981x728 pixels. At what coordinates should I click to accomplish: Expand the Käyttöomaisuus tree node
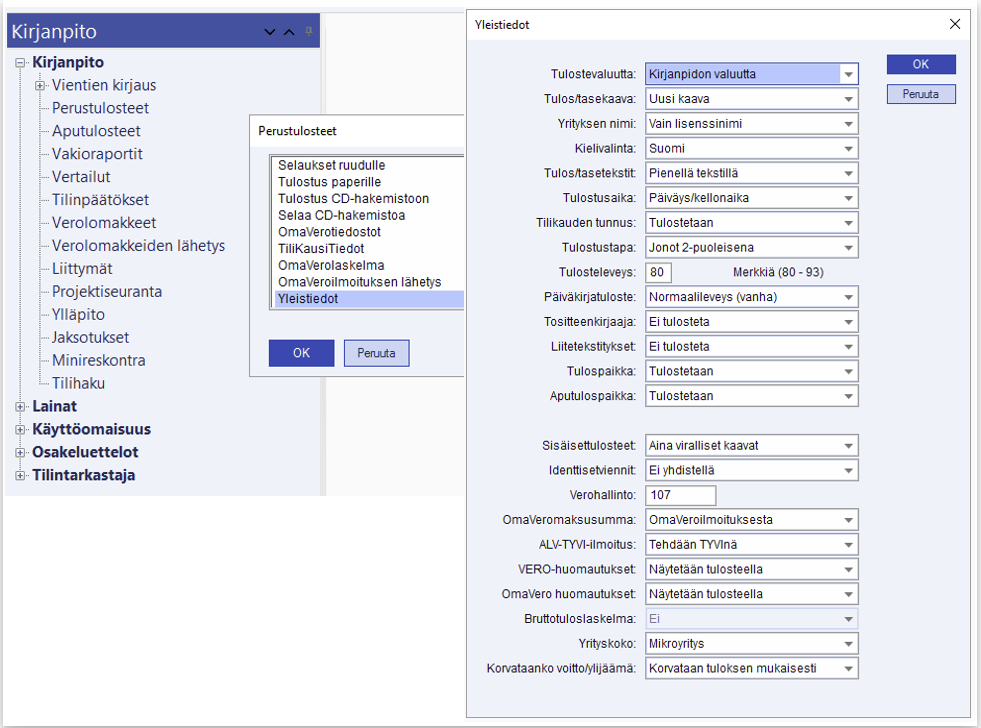point(21,430)
